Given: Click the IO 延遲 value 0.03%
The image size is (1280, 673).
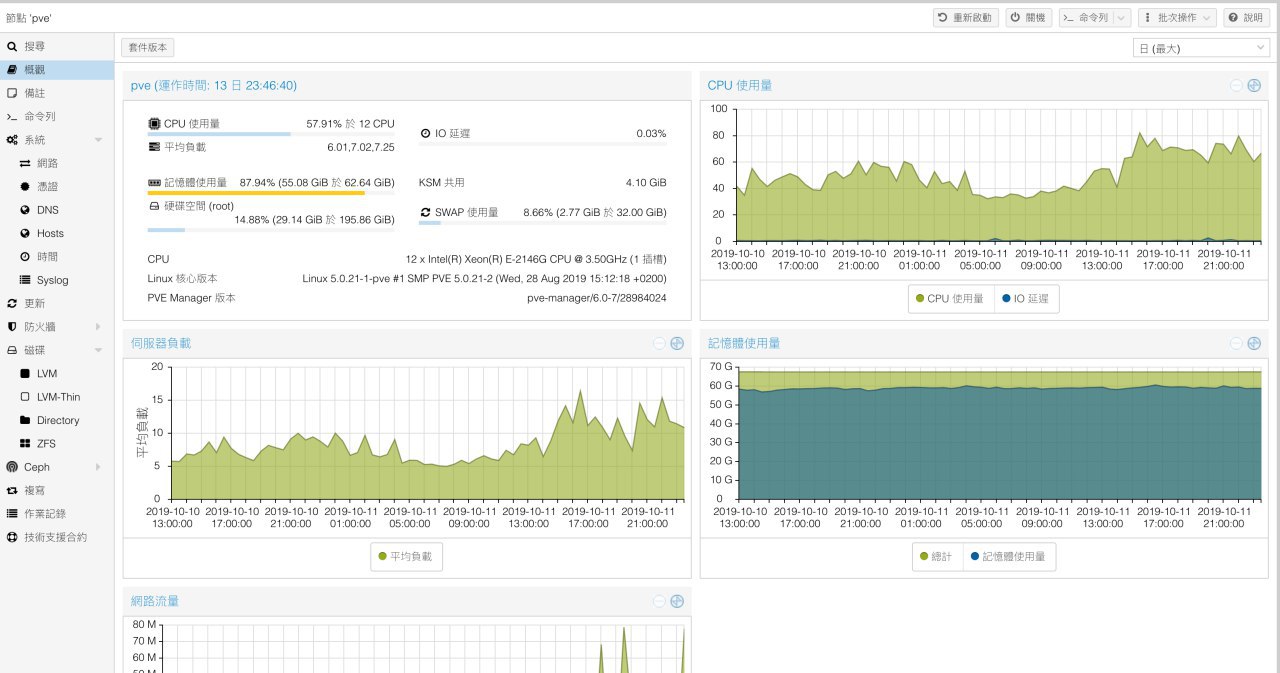Looking at the screenshot, I should click(x=651, y=133).
